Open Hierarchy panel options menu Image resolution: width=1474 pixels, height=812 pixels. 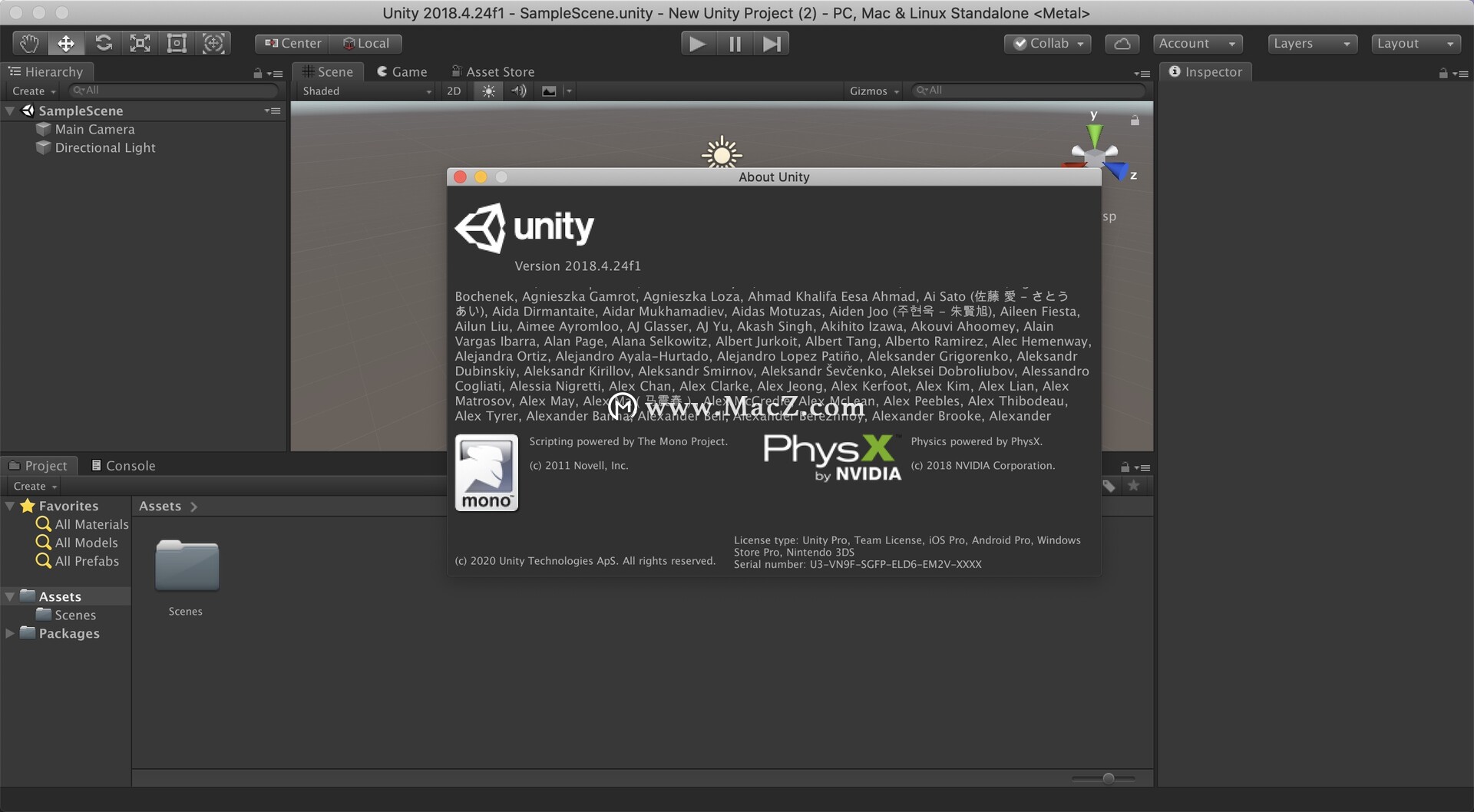(x=275, y=74)
